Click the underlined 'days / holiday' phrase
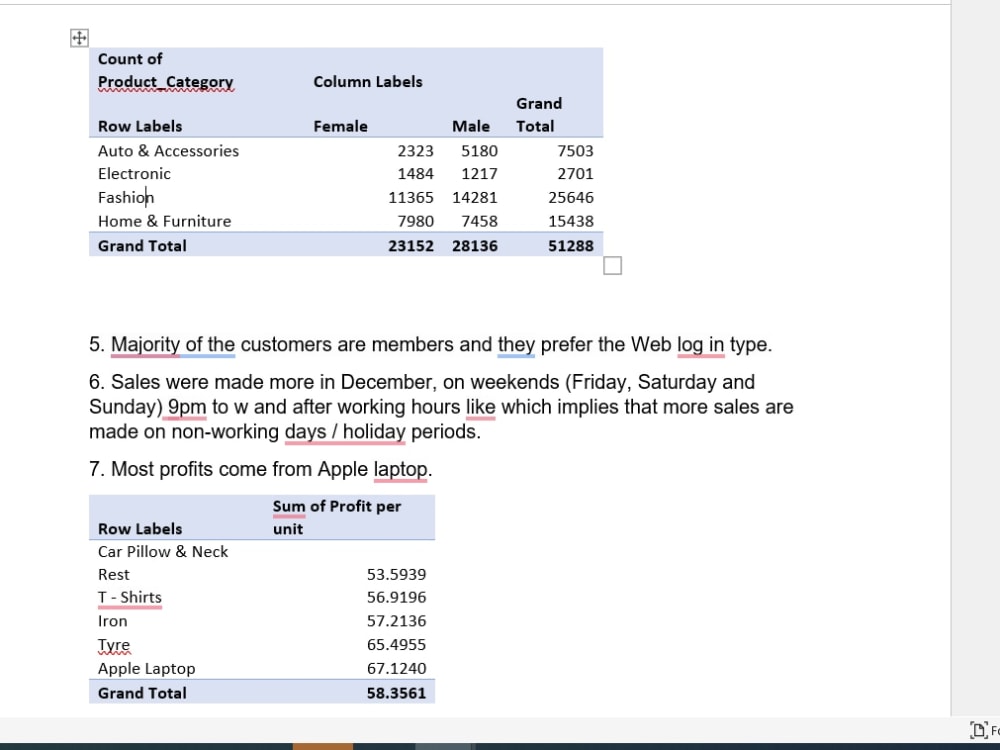Viewport: 1000px width, 750px height. click(345, 432)
